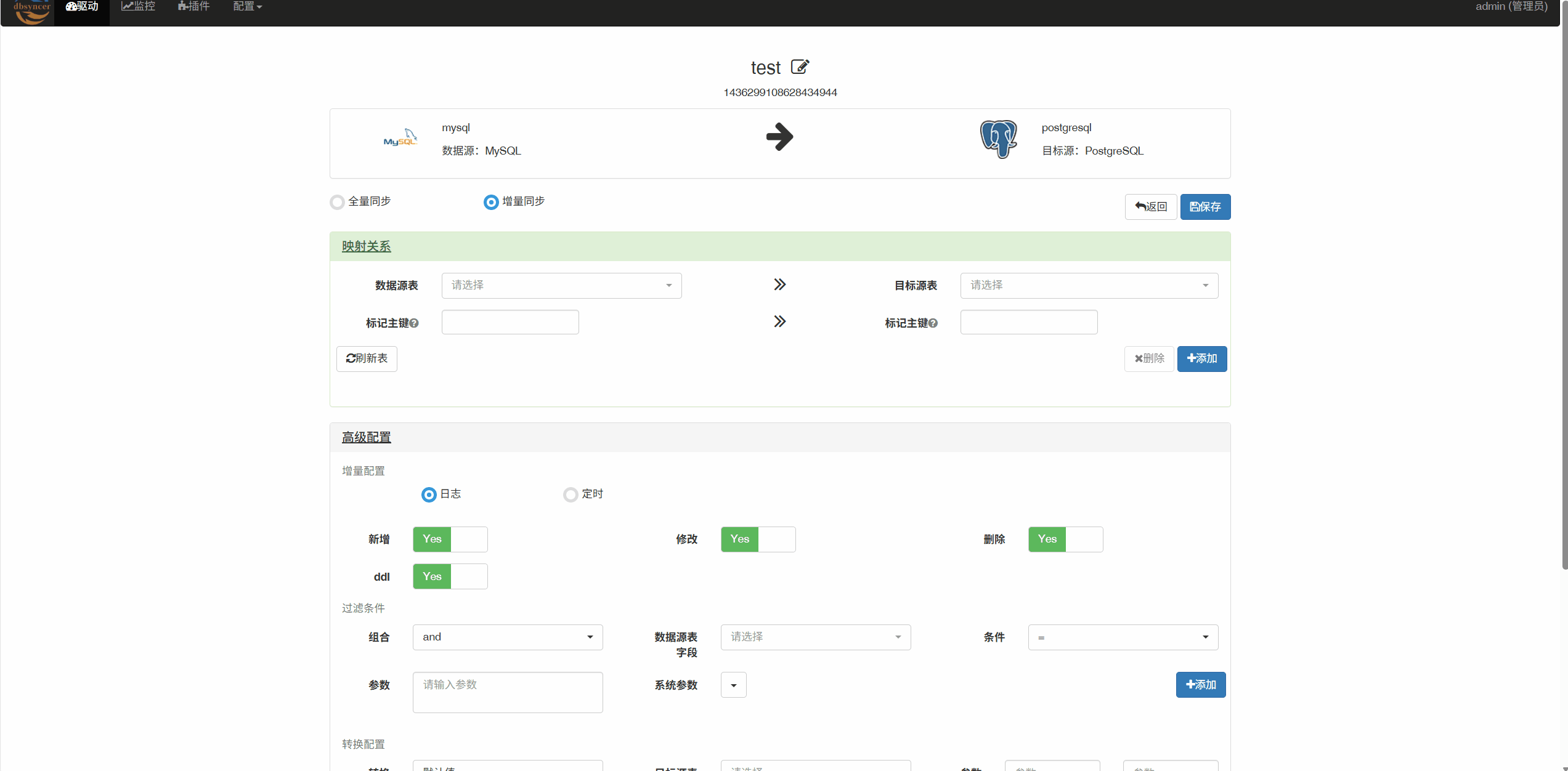Expand the 组合 and dropdown

pyautogui.click(x=507, y=637)
